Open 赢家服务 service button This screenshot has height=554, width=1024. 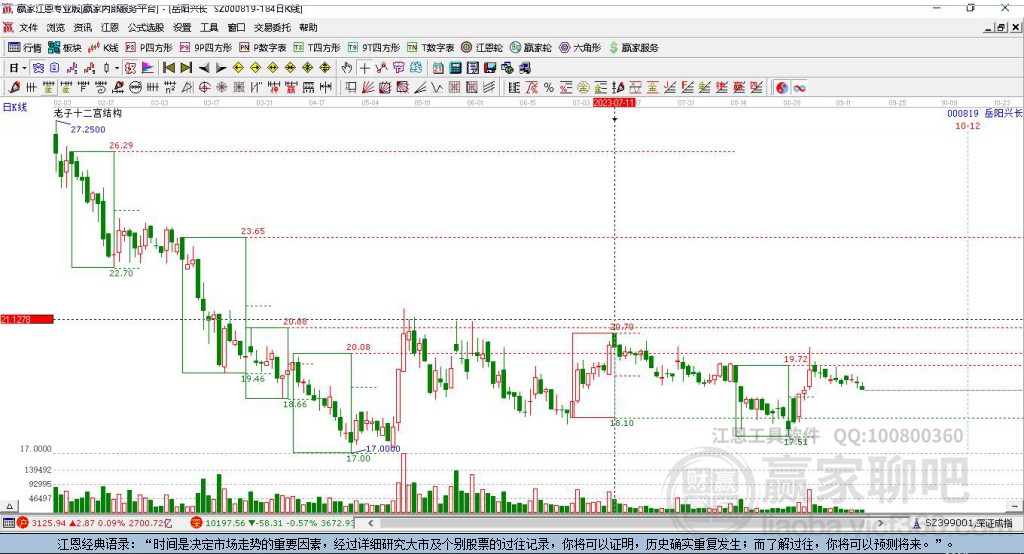coord(633,48)
